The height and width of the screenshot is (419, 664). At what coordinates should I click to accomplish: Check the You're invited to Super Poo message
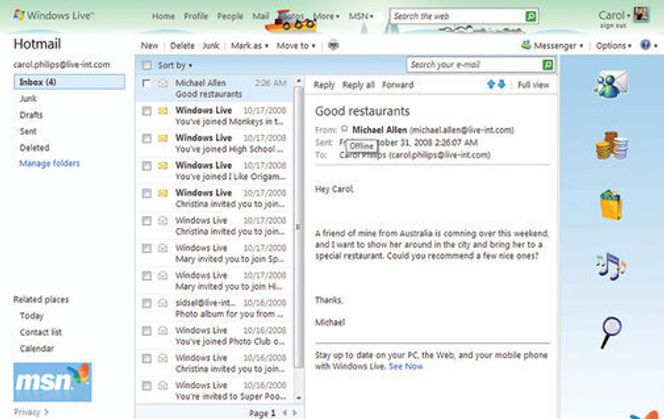[x=147, y=386]
